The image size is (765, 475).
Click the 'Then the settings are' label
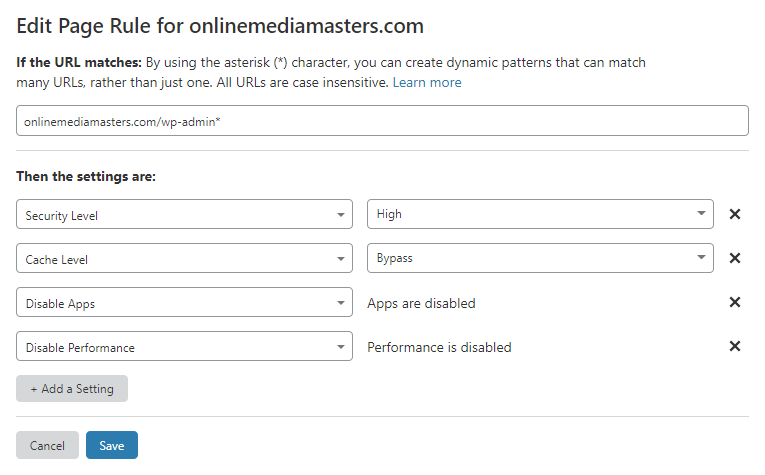tap(86, 176)
